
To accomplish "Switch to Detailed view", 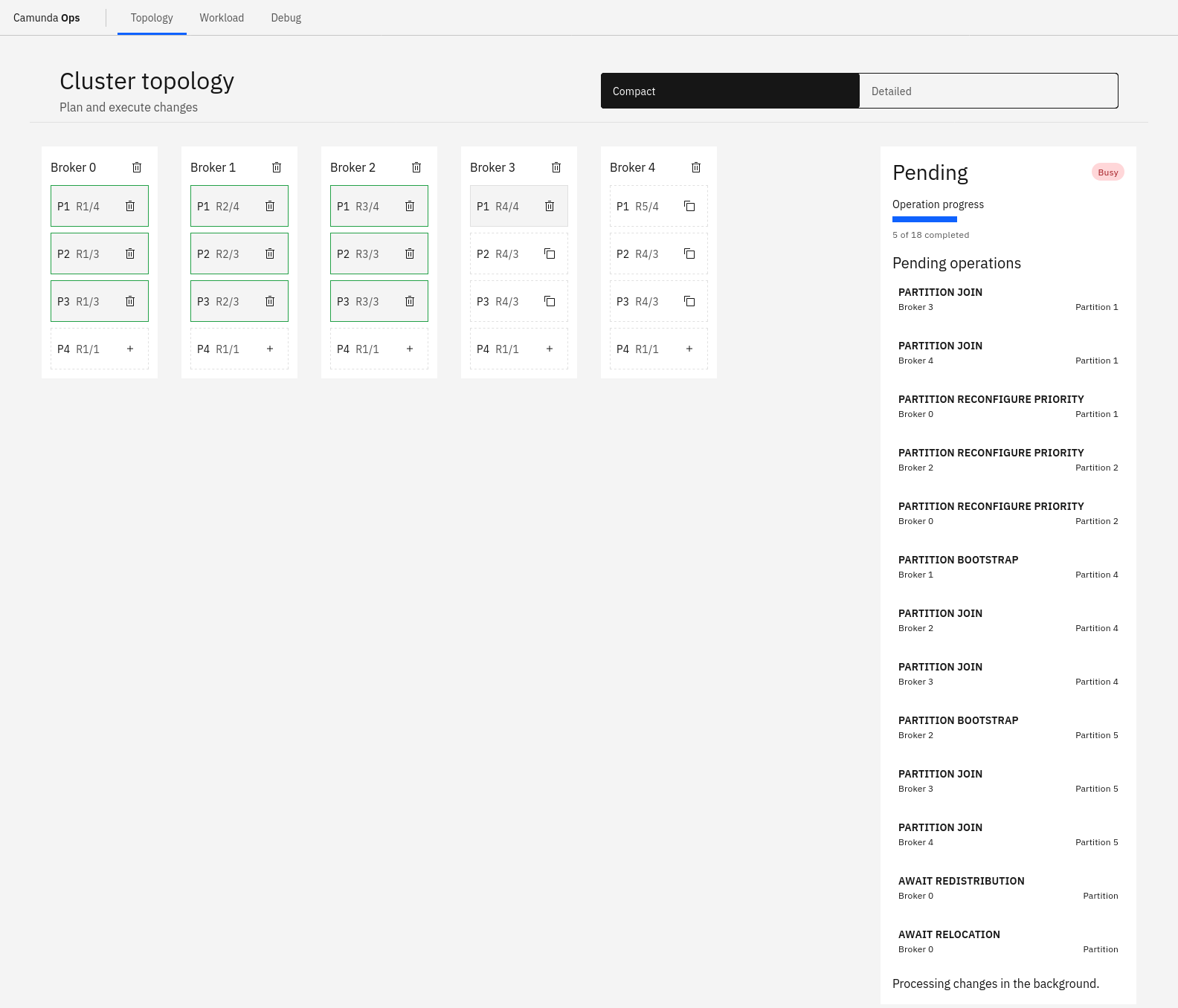I will click(988, 91).
